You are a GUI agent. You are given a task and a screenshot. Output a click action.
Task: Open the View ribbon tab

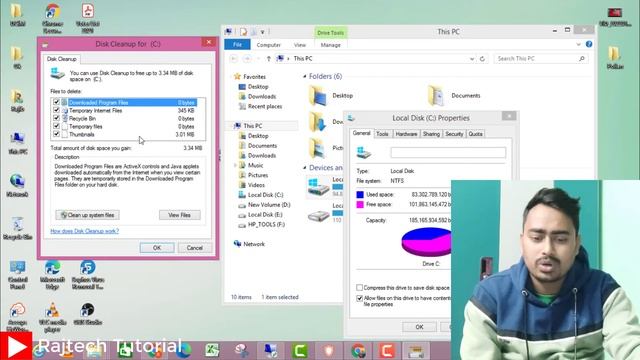click(300, 45)
